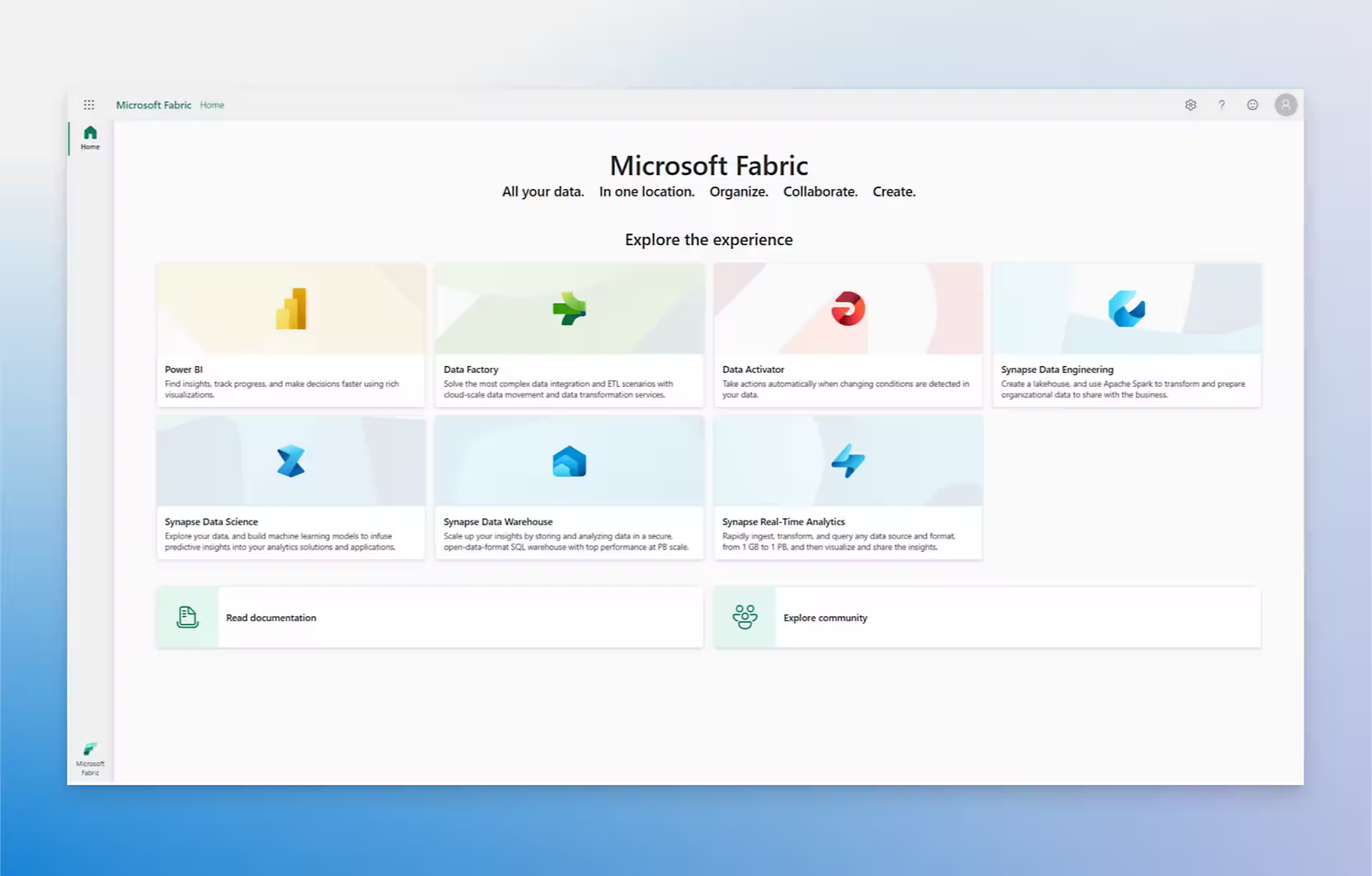Open Synapse Data Engineering via its icon
This screenshot has width=1372, height=876.
tap(1126, 308)
